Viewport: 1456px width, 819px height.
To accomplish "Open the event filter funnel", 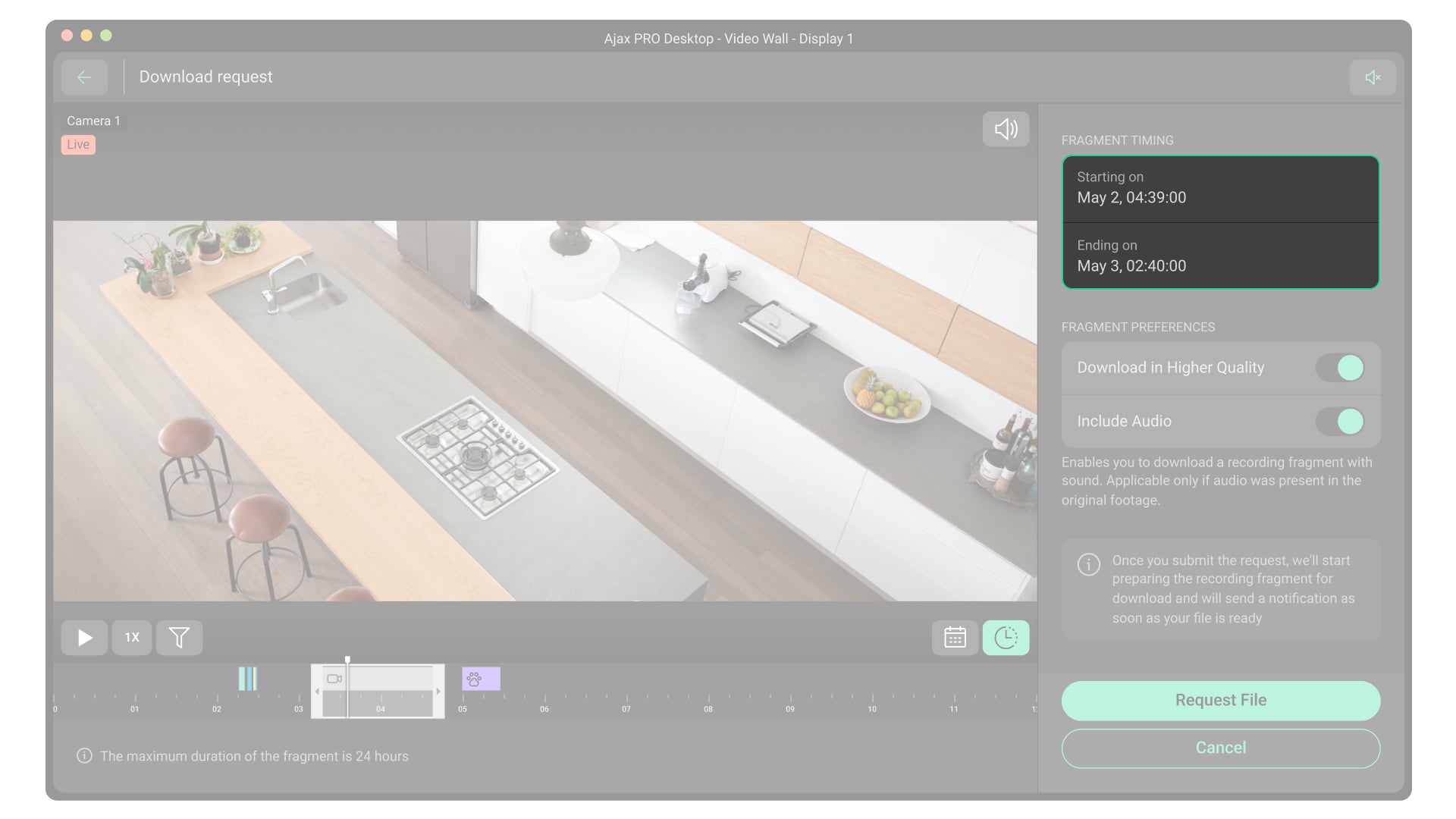I will (179, 638).
